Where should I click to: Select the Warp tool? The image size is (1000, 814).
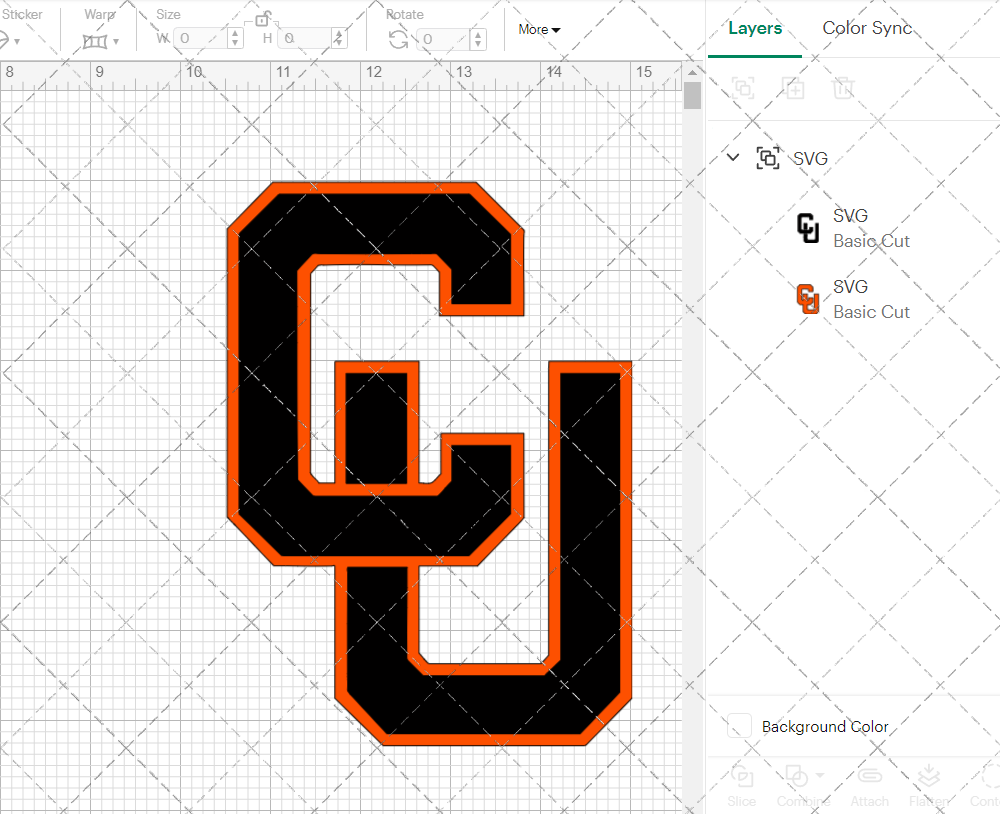(97, 38)
